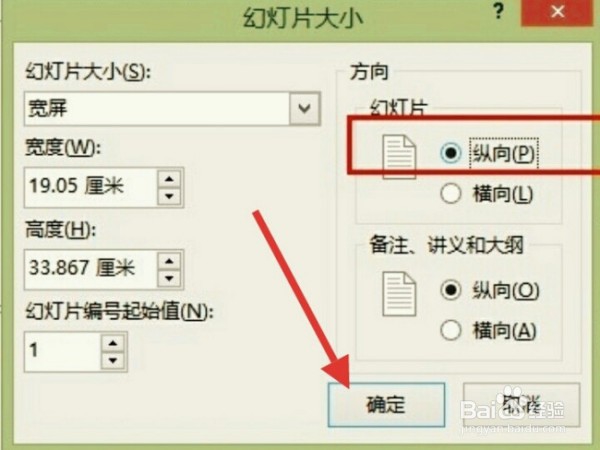Click the 确定 button

[x=386, y=404]
